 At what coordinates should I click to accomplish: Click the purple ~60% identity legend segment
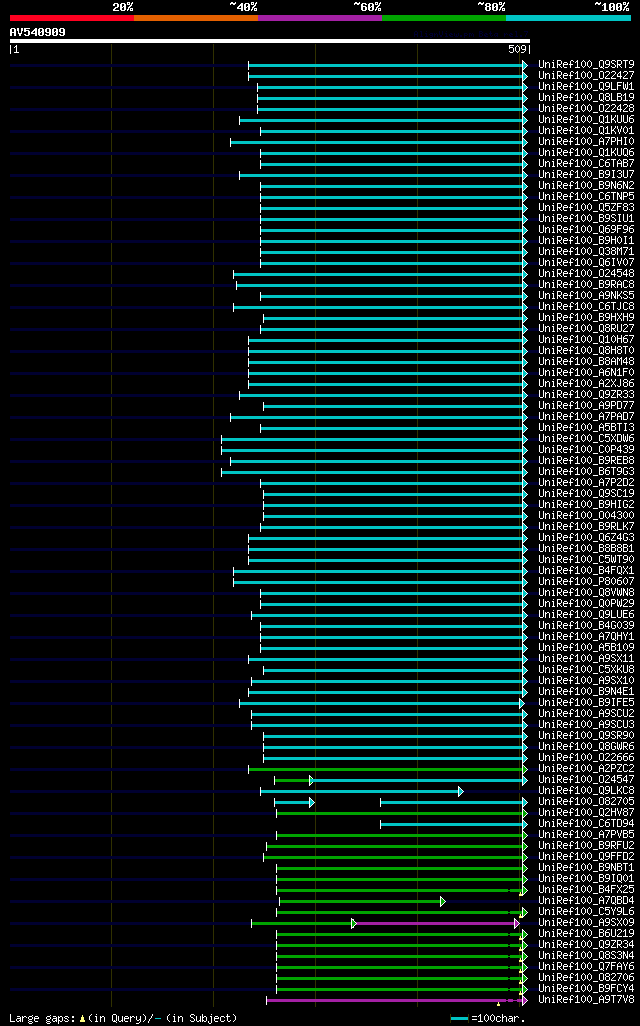(x=320, y=18)
